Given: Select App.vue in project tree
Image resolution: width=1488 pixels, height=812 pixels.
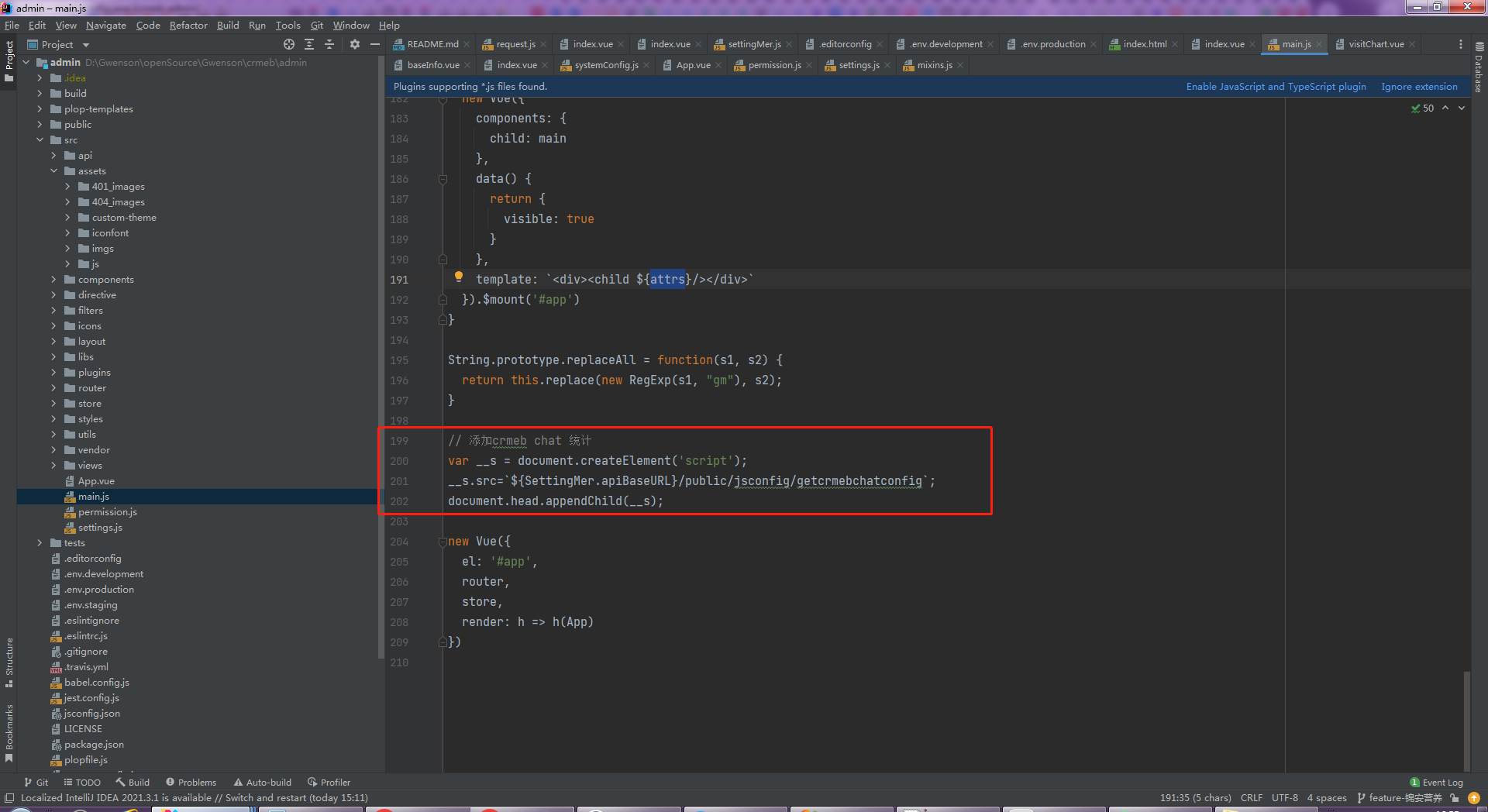Looking at the screenshot, I should tap(96, 481).
